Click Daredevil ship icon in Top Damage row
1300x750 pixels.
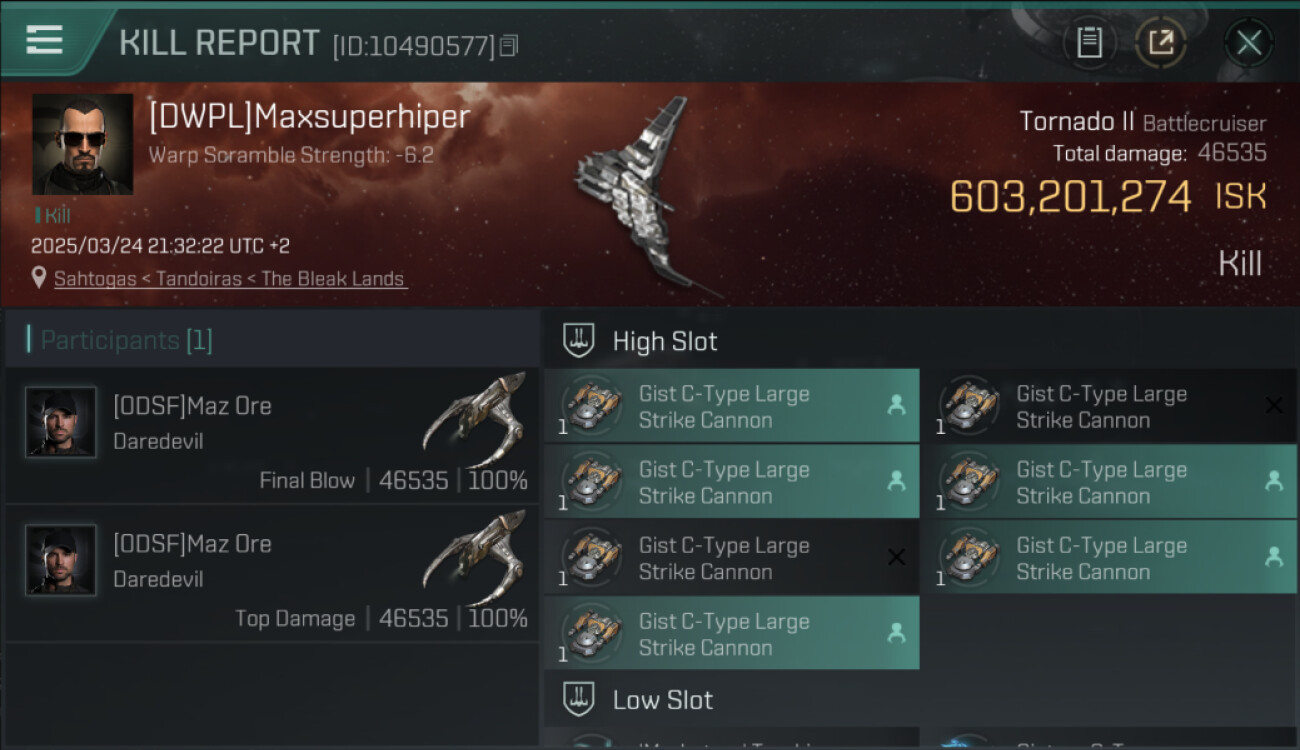pyautogui.click(x=476, y=558)
